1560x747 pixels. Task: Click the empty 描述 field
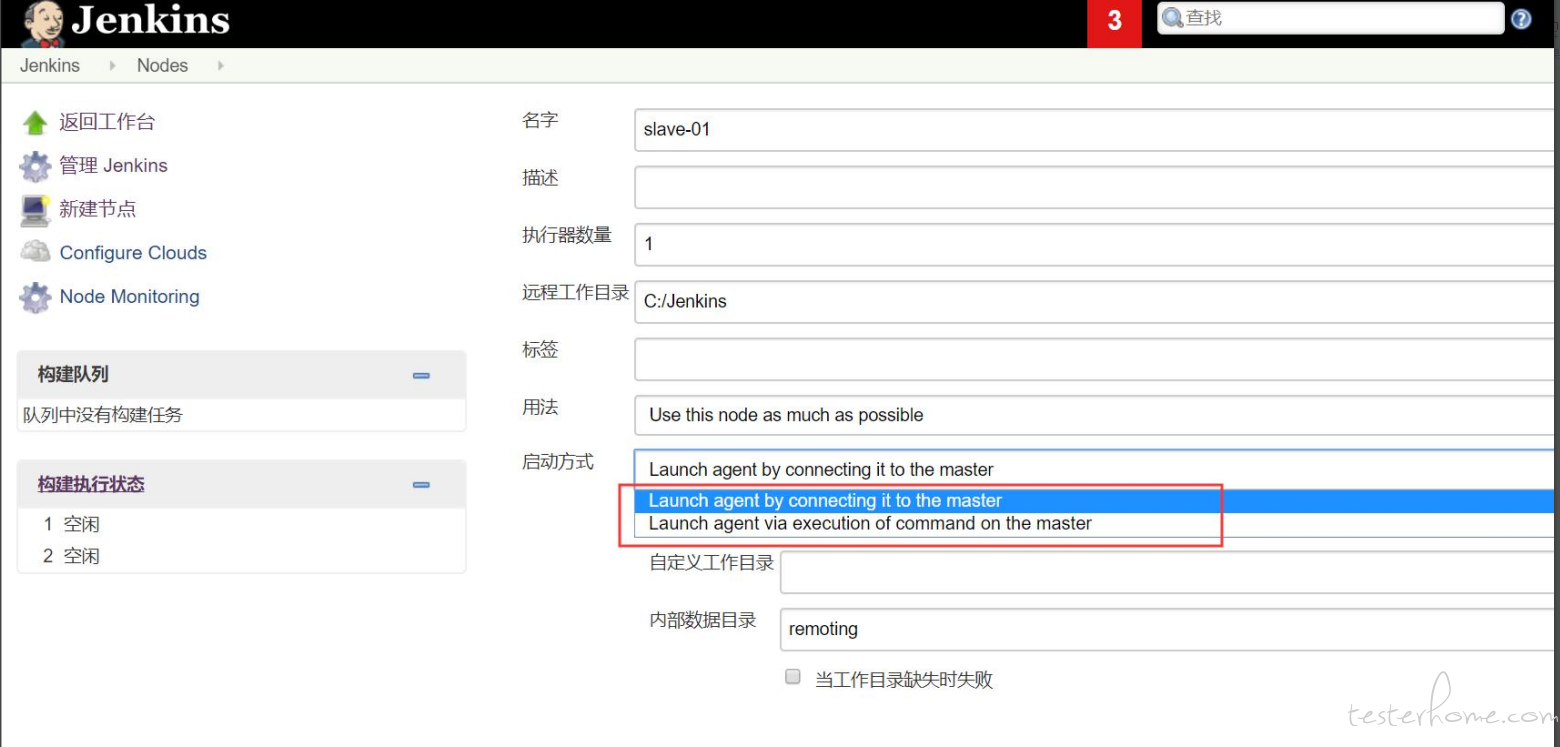tap(1096, 187)
